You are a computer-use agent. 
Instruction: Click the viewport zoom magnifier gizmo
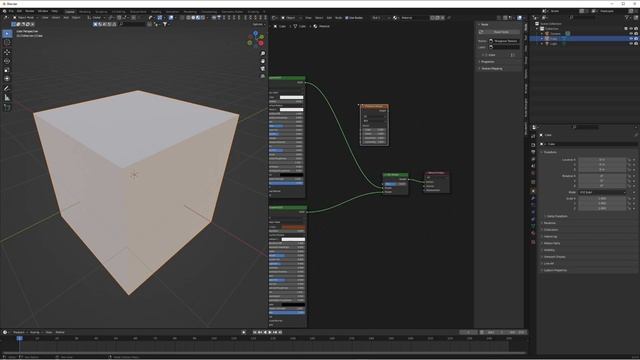point(262,54)
